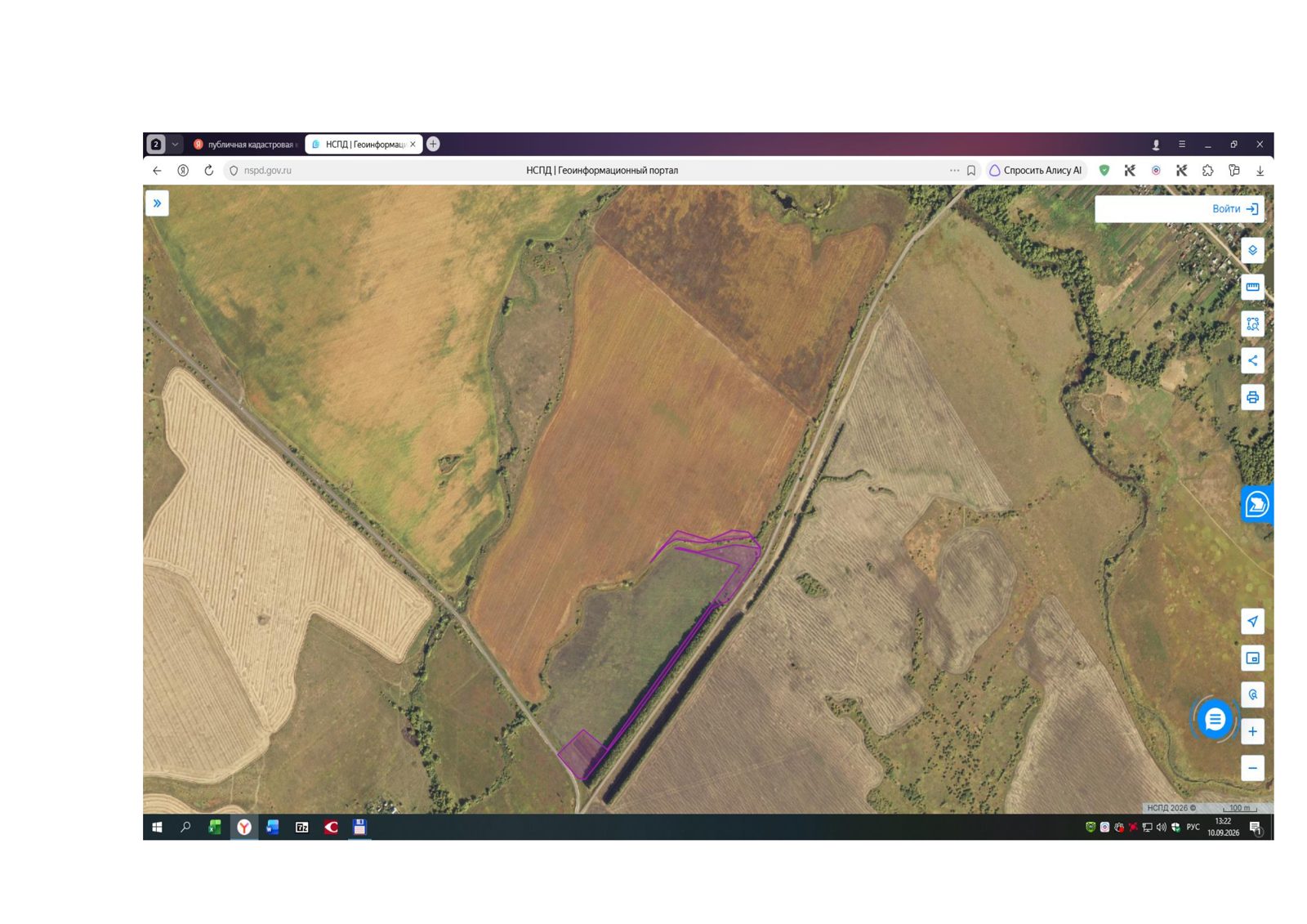Zoom out with the minus button
The image size is (1307, 924).
(1252, 768)
